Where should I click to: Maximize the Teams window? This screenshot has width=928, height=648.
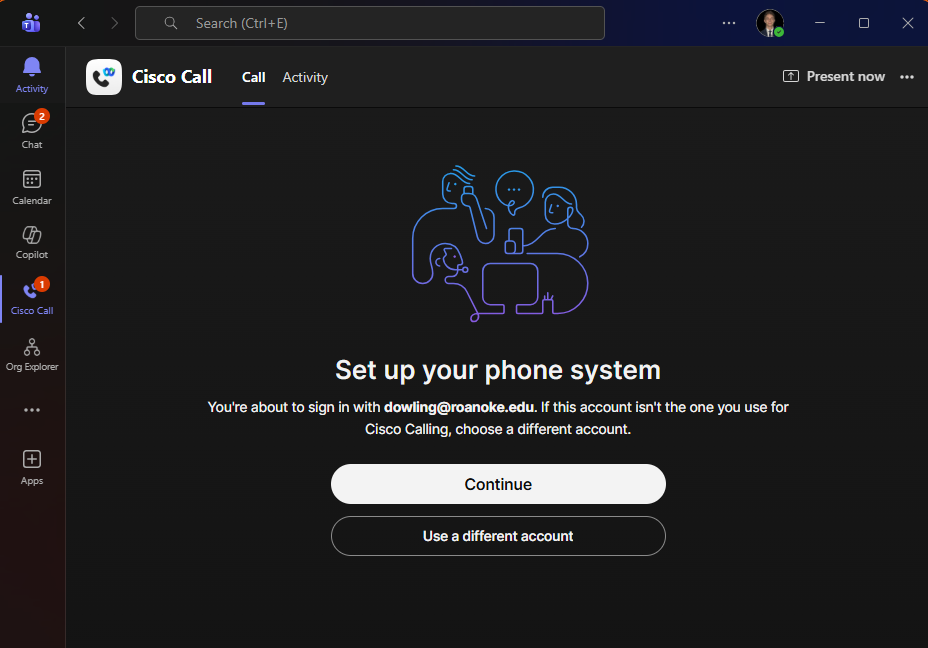864,23
